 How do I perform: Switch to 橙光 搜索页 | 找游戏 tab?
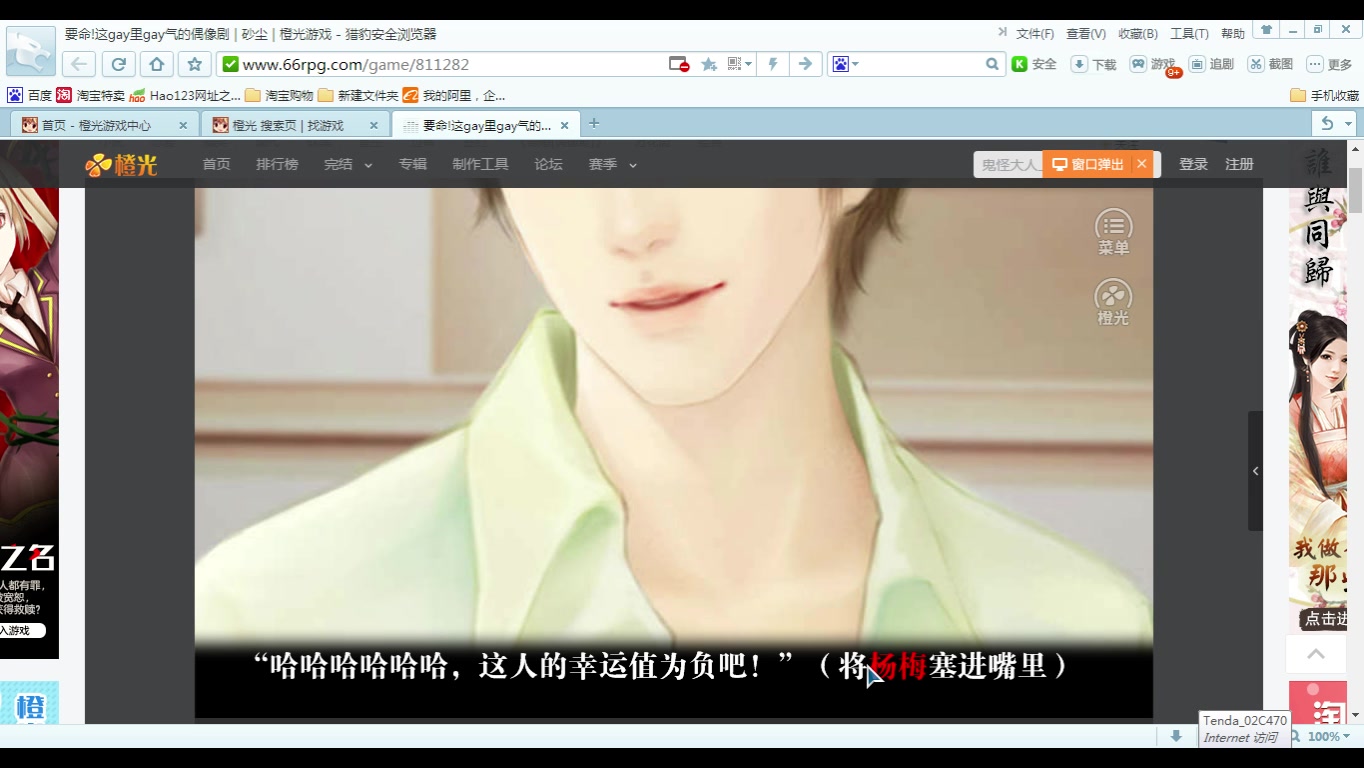pos(288,126)
